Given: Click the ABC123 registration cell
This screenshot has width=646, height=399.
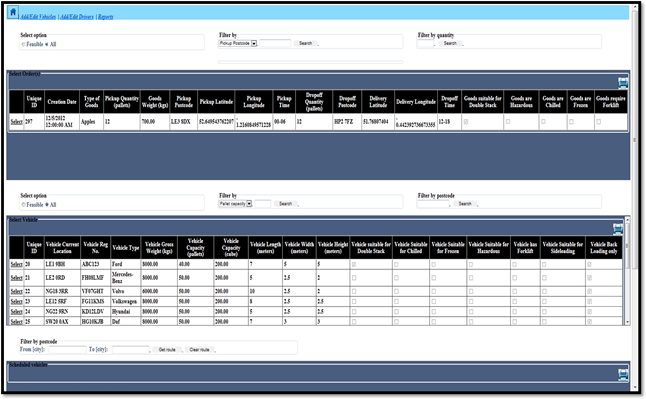Looking at the screenshot, I should click(96, 264).
